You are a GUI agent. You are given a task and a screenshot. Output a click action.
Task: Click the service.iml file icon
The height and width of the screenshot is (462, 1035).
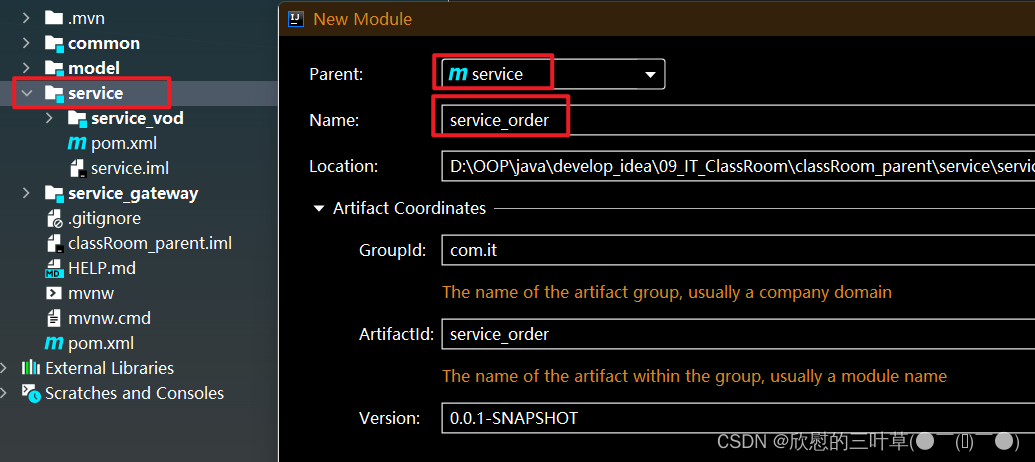click(x=78, y=168)
